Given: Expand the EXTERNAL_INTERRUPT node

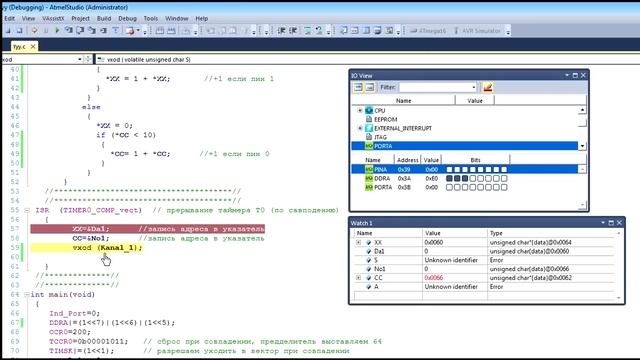Looking at the screenshot, I should click(360, 128).
